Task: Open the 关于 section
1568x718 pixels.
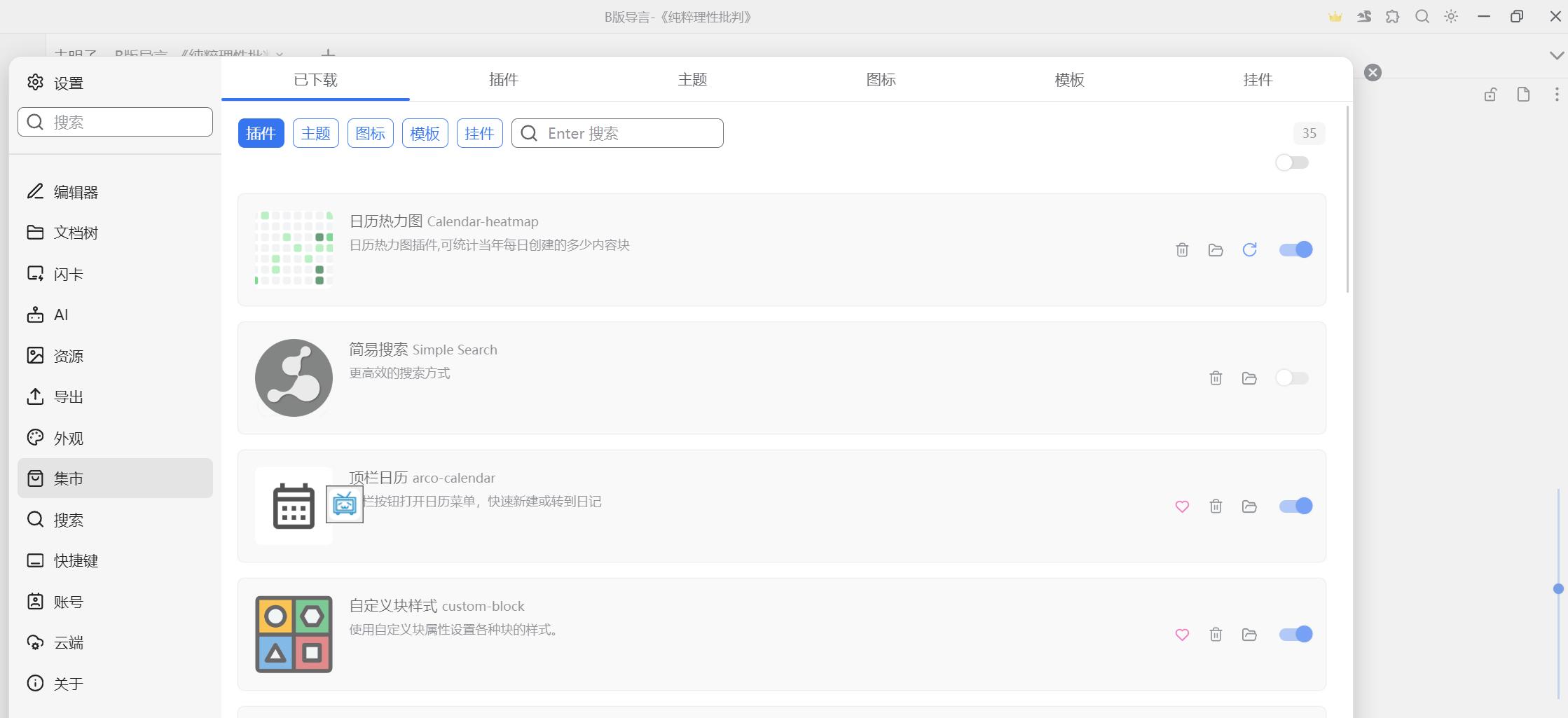Action: [x=115, y=684]
